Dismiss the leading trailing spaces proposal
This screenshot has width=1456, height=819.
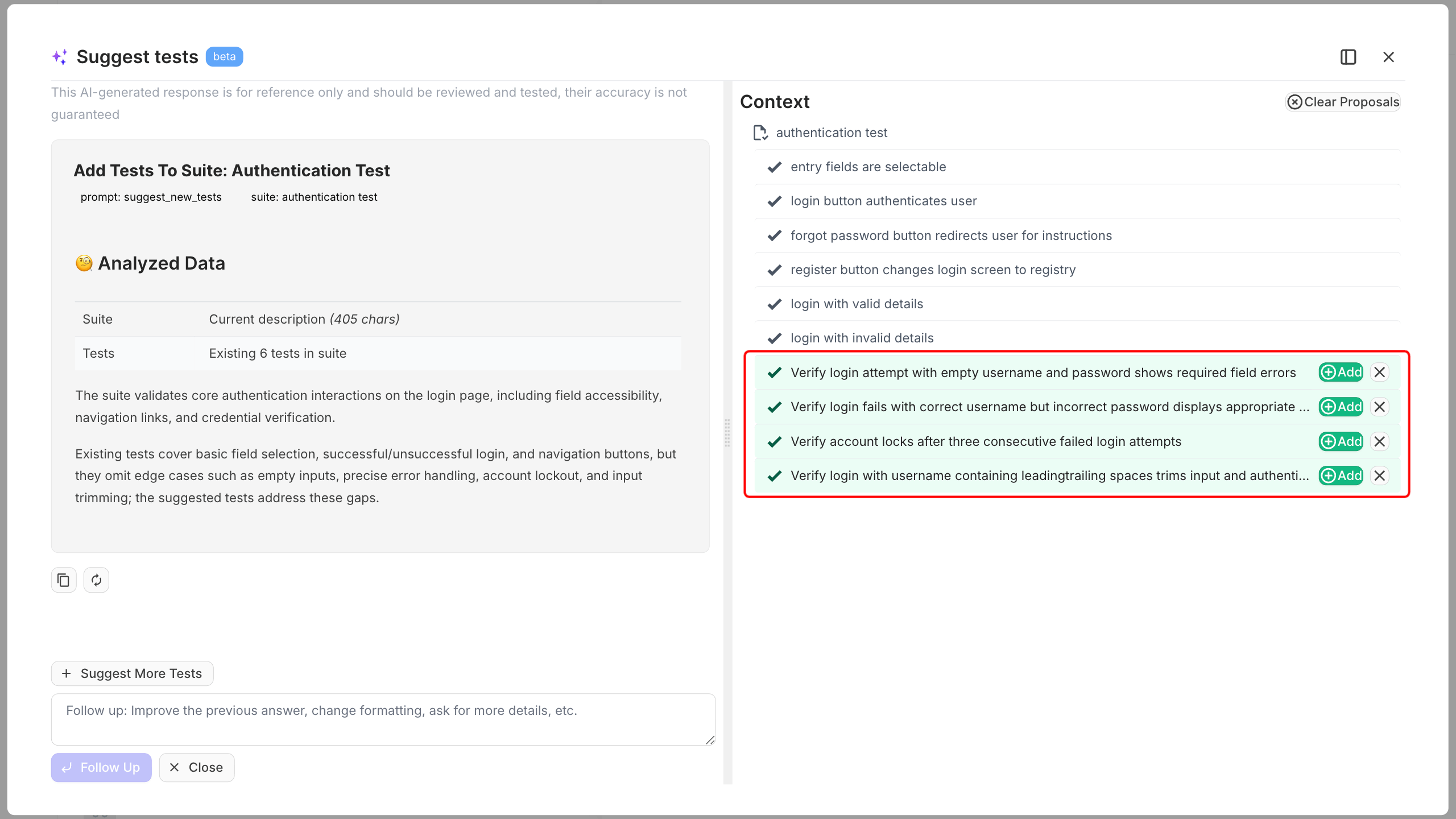[x=1379, y=475]
